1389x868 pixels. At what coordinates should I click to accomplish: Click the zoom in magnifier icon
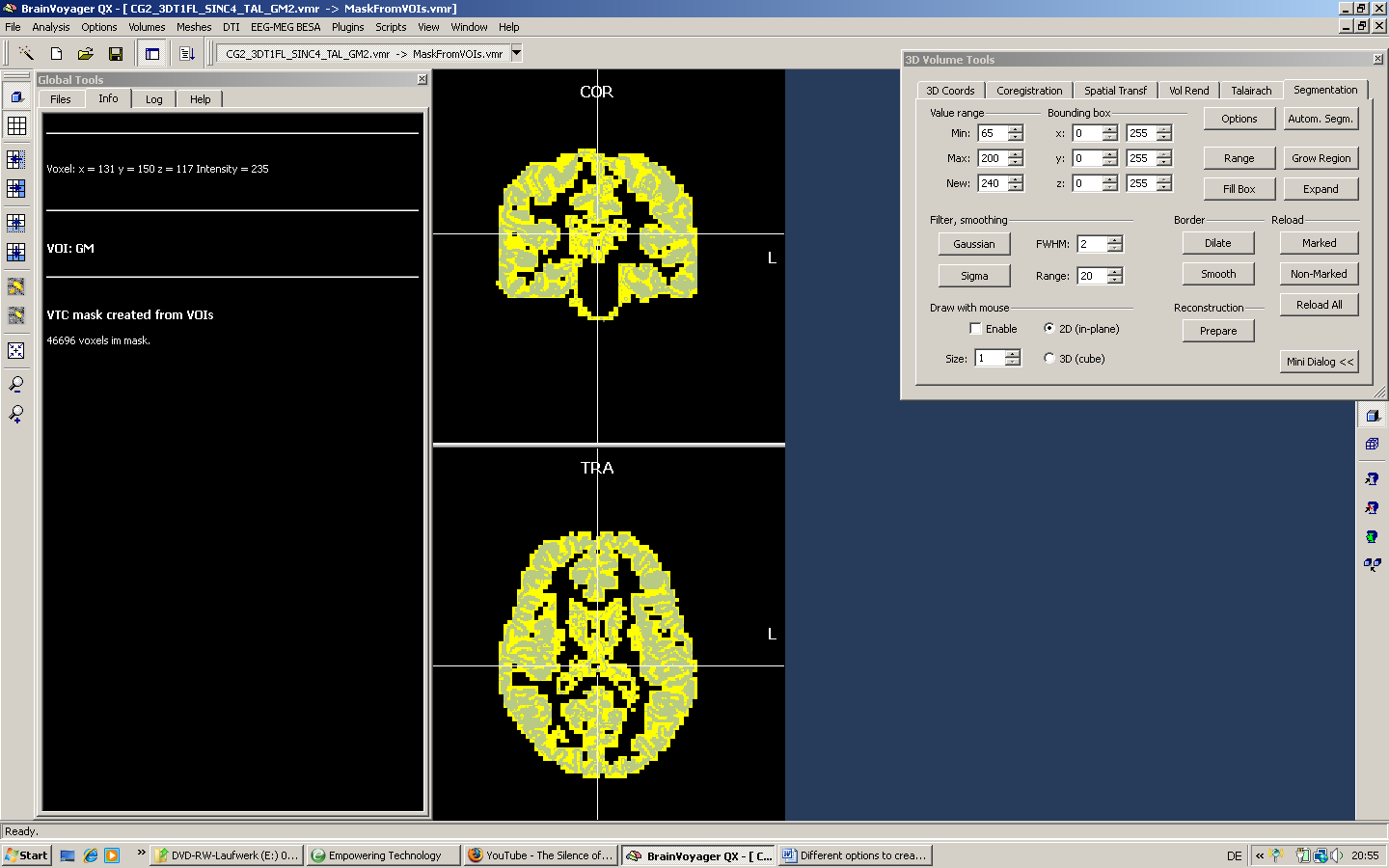point(16,415)
